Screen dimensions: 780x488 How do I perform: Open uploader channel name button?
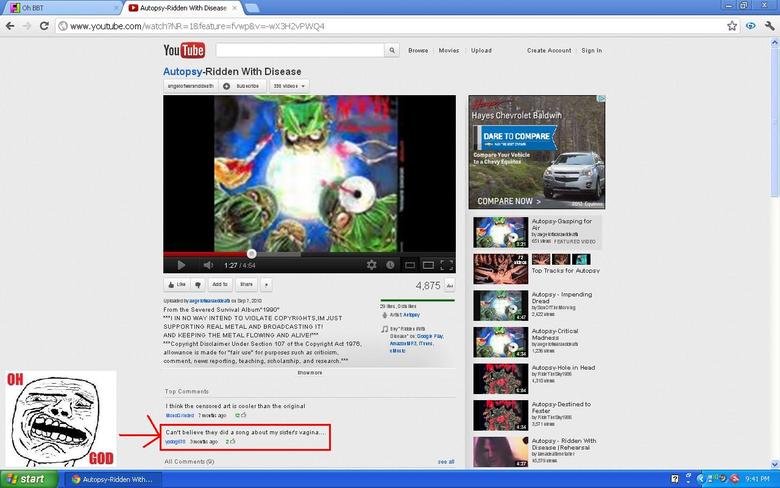(191, 86)
